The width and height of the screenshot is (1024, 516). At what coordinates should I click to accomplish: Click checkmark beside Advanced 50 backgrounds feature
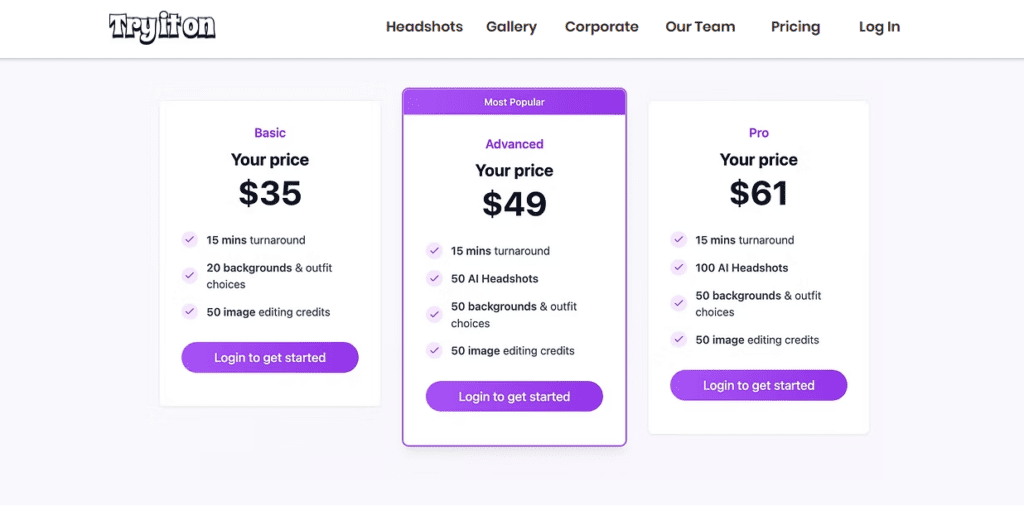pos(434,314)
